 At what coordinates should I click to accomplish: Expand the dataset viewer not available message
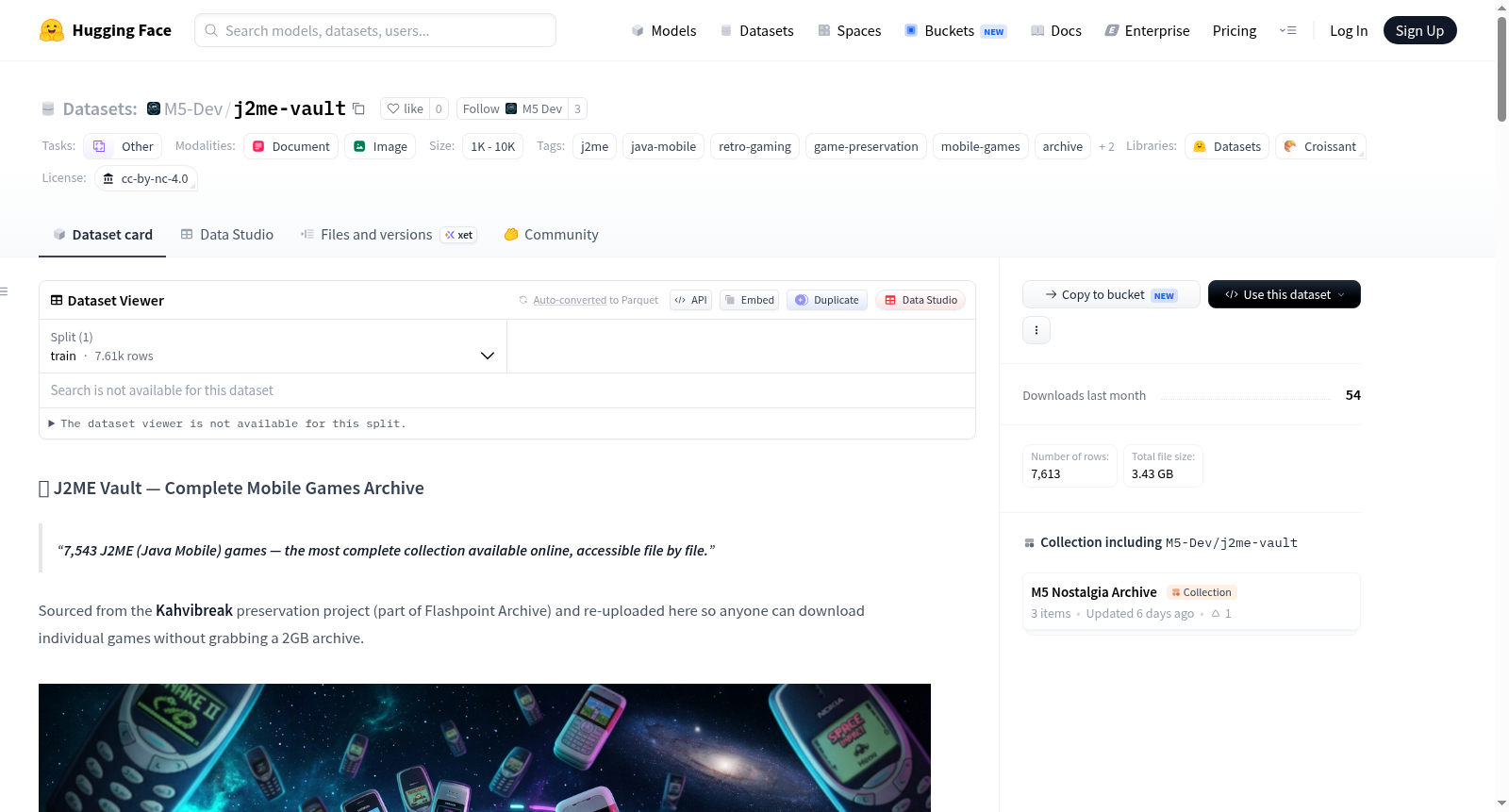point(227,423)
